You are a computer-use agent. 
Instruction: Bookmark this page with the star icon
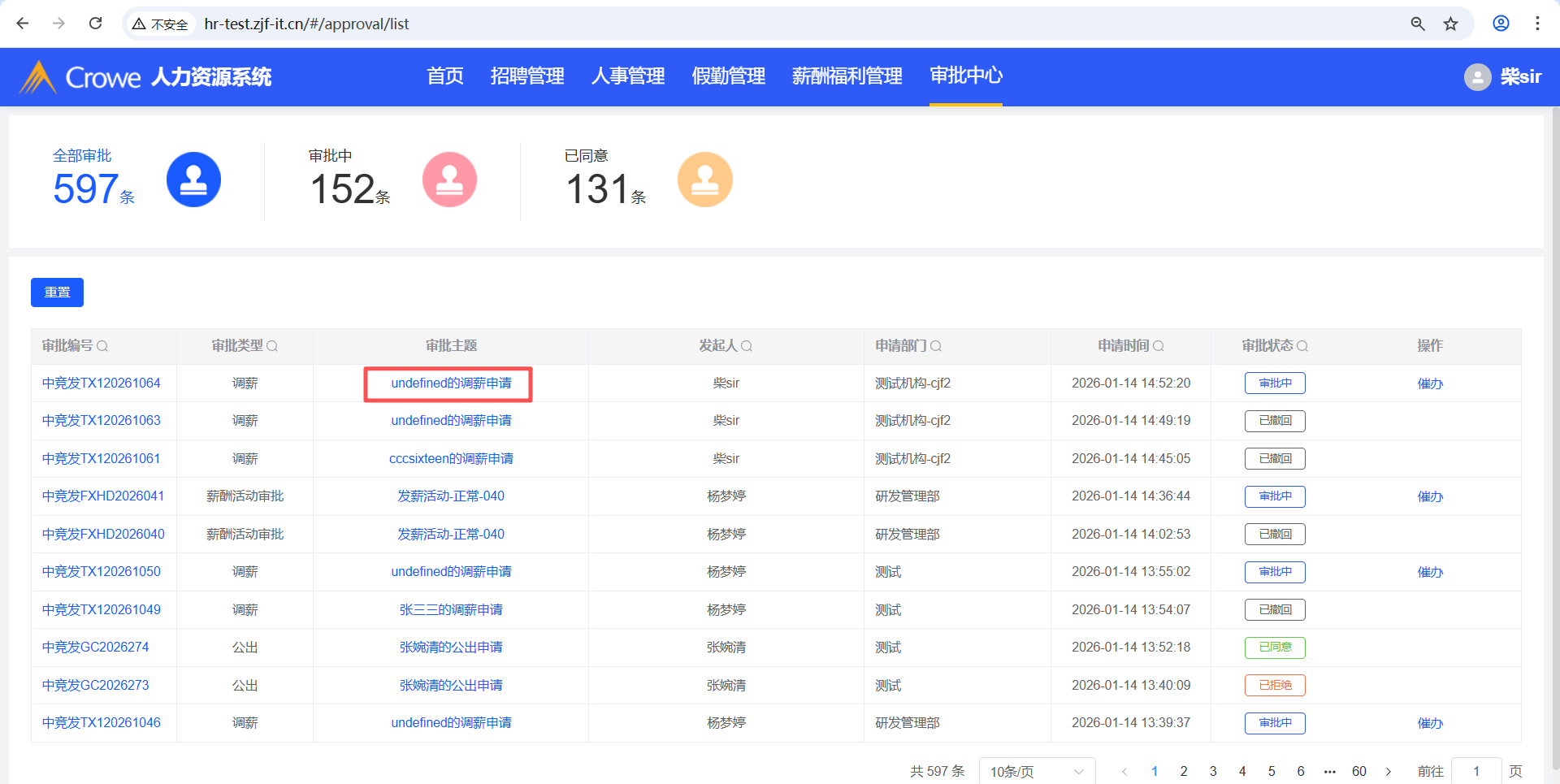coord(1450,24)
